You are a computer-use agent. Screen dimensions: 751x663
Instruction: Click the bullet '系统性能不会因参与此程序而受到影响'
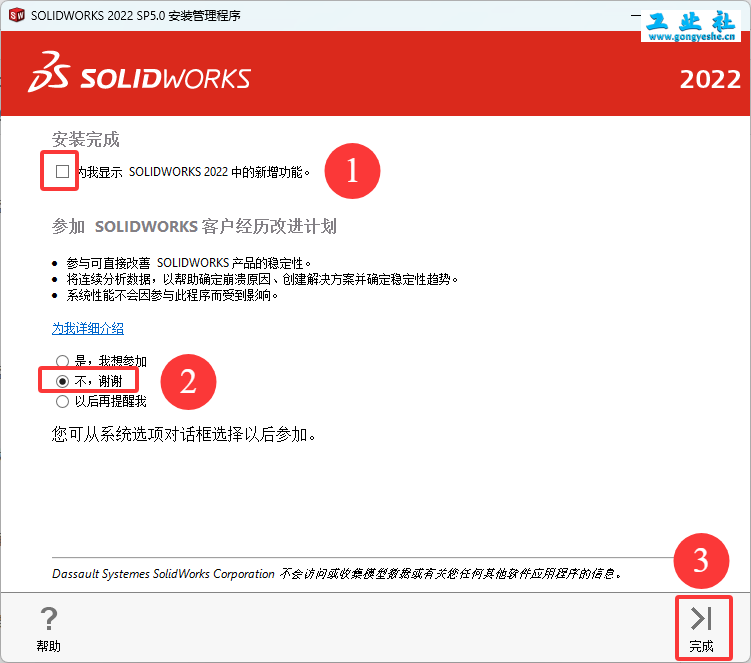pyautogui.click(x=171, y=295)
